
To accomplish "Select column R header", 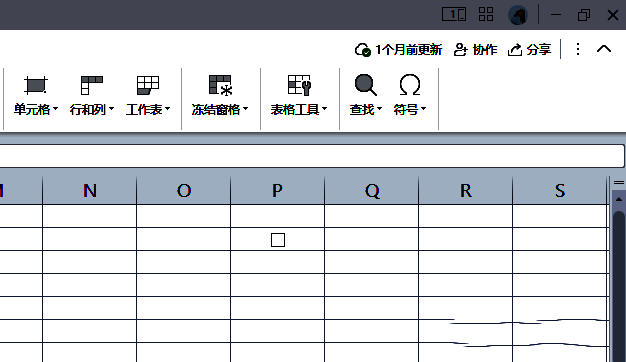I will pos(466,191).
